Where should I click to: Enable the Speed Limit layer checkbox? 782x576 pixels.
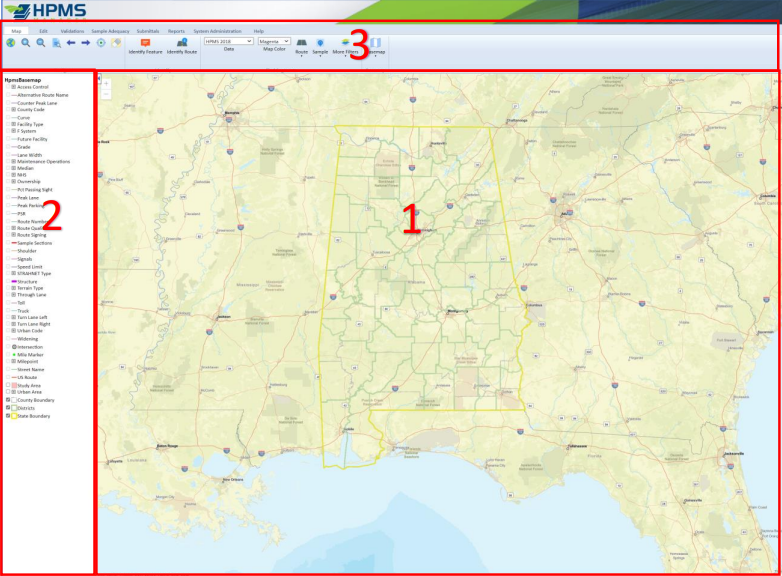tap(8, 267)
